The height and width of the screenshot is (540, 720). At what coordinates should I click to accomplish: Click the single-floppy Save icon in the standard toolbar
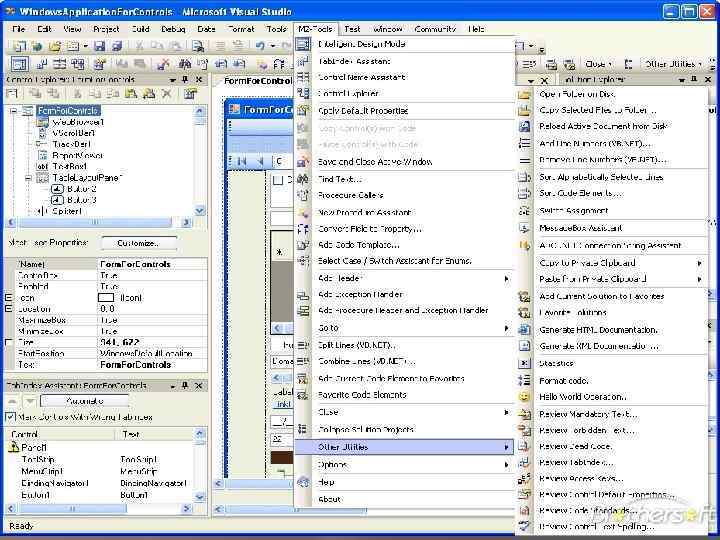[x=99, y=46]
